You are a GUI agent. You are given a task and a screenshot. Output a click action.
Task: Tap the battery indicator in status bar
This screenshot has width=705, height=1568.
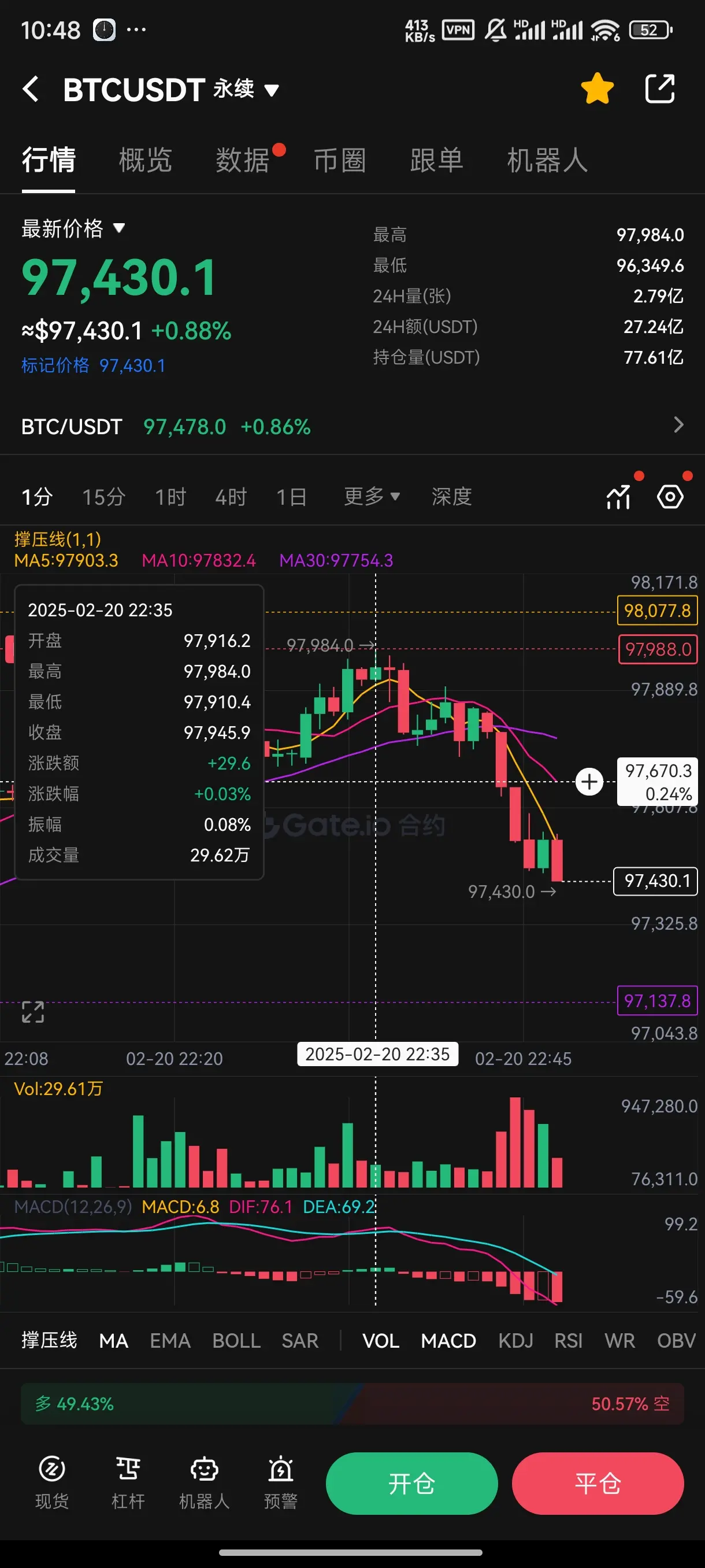tap(650, 30)
